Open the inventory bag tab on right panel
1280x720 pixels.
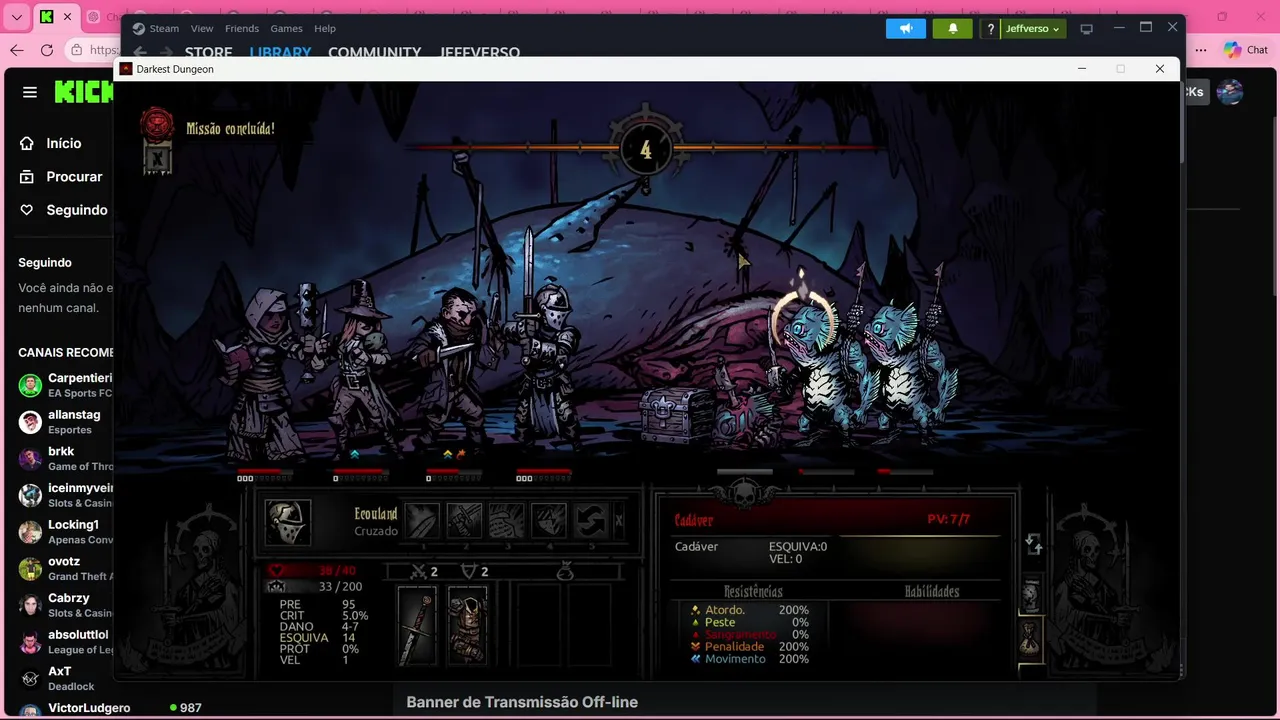(1031, 638)
